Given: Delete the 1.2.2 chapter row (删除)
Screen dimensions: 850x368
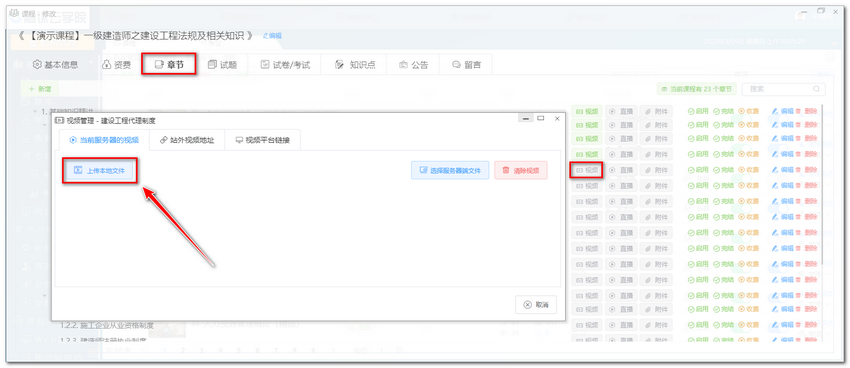Looking at the screenshot, I should (x=806, y=325).
